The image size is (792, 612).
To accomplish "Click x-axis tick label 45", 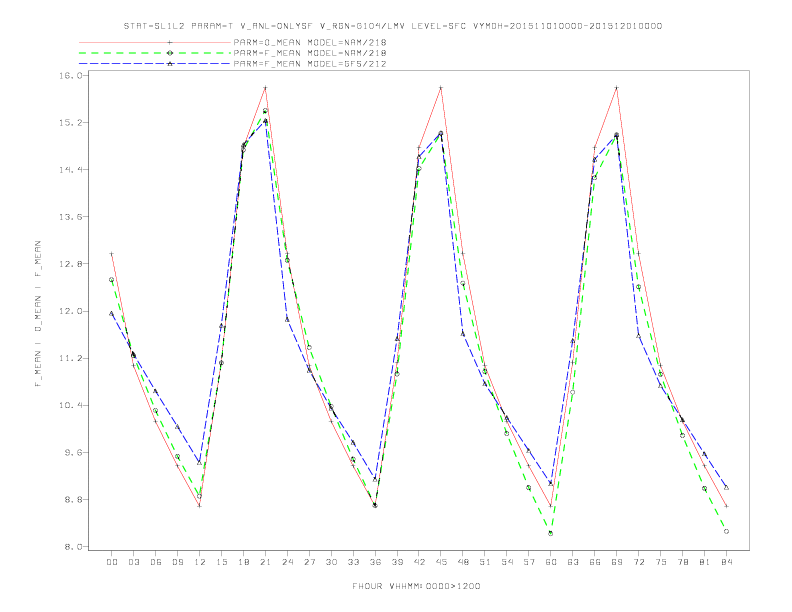I will [441, 562].
